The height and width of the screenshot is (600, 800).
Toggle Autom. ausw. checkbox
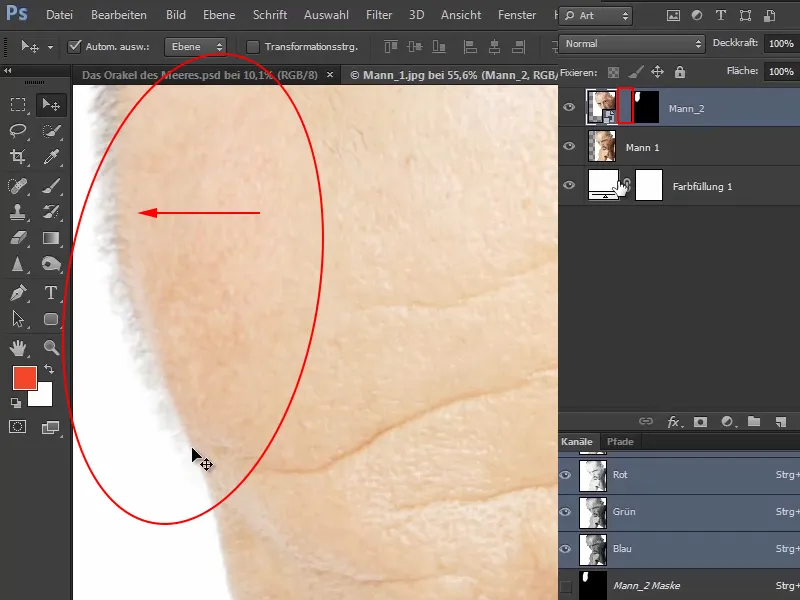click(x=74, y=46)
